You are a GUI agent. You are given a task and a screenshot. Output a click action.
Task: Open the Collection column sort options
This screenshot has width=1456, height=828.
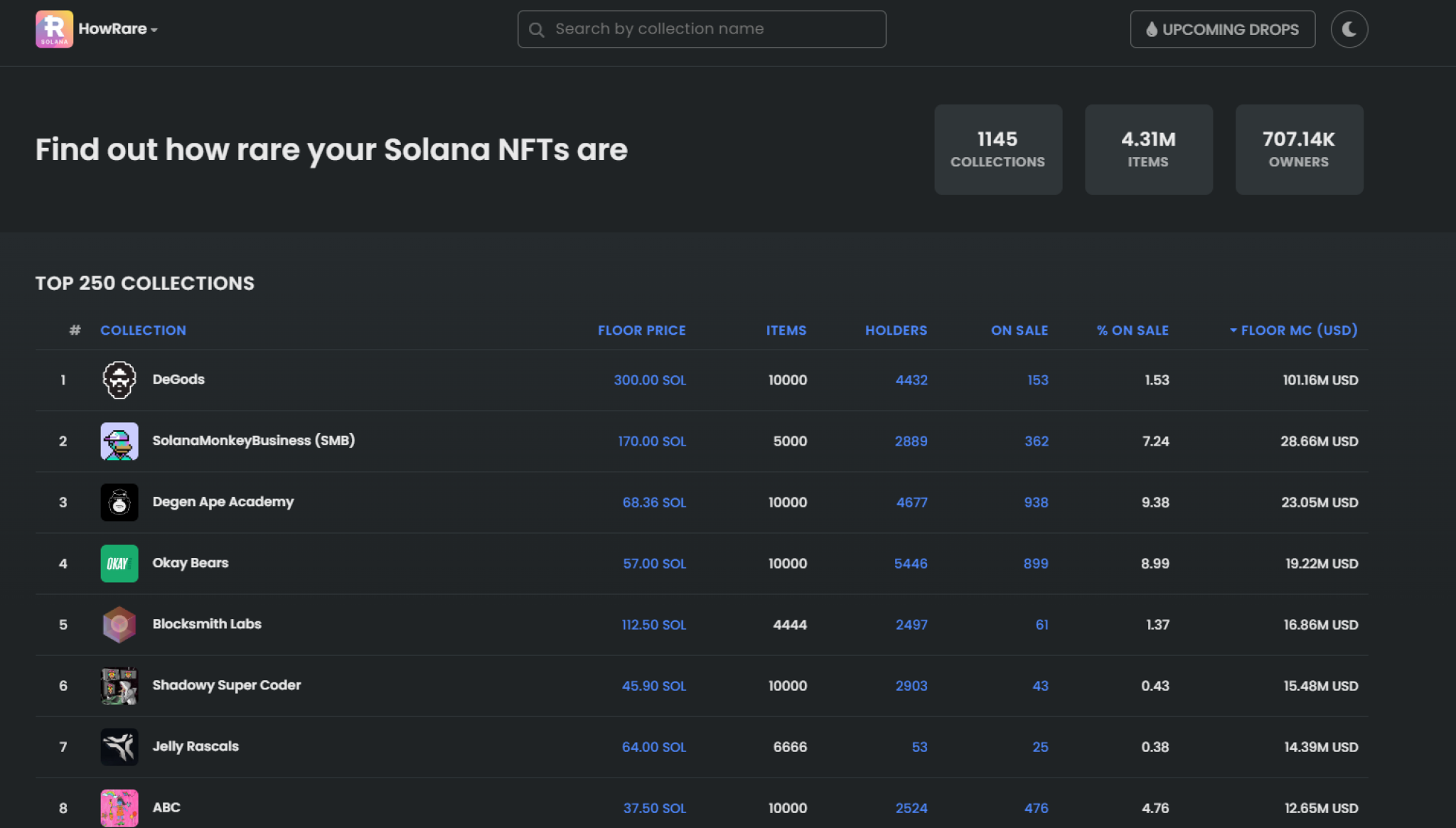[143, 330]
